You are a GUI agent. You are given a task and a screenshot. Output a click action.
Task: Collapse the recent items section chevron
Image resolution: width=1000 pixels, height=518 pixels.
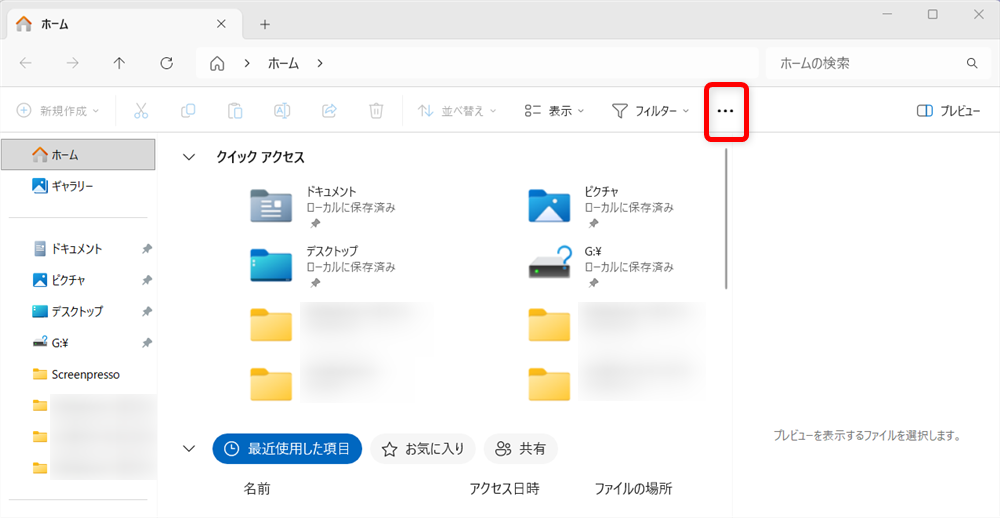[x=189, y=448]
